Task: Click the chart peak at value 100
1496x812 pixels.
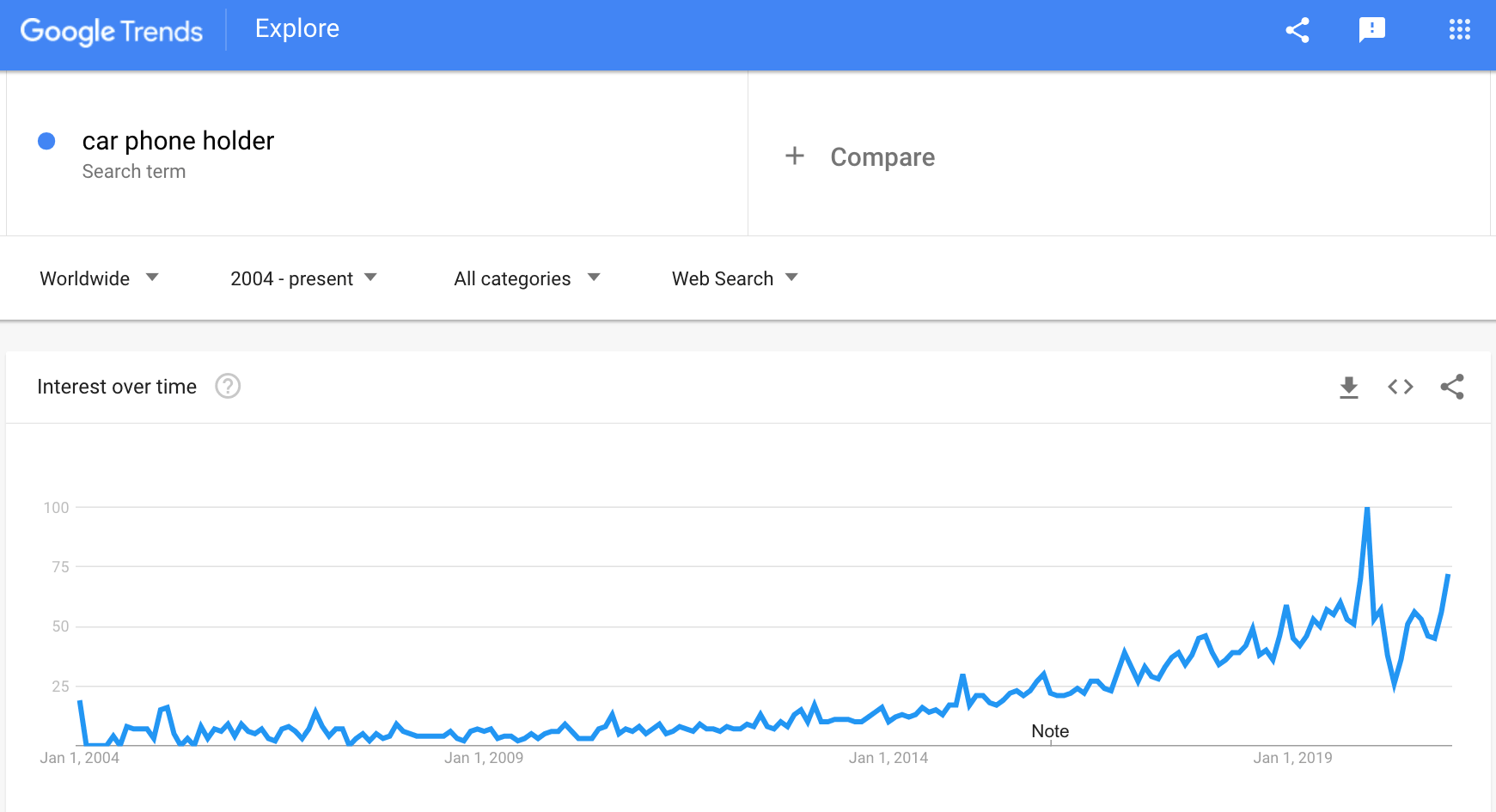Action: point(1367,509)
